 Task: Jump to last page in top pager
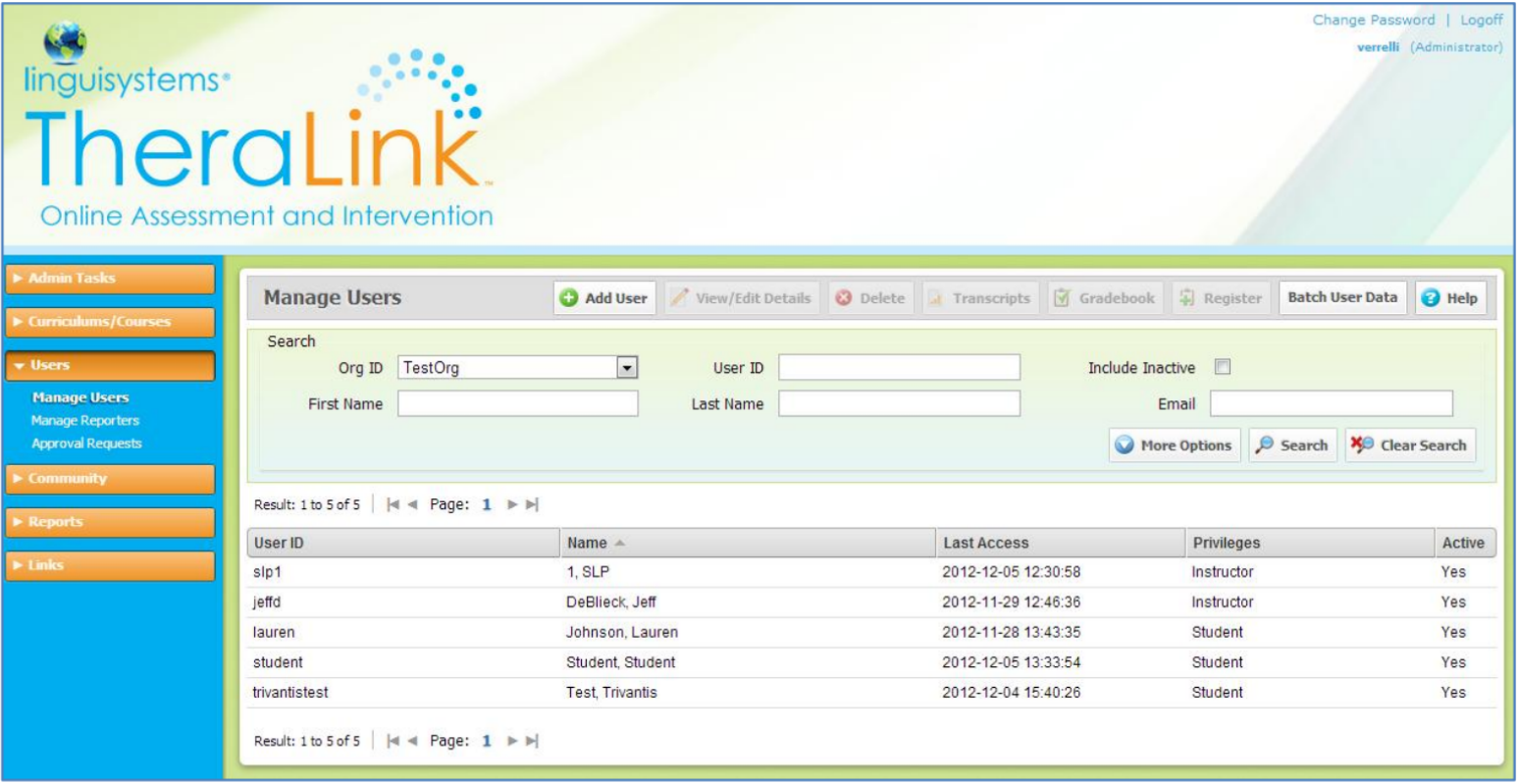click(533, 505)
